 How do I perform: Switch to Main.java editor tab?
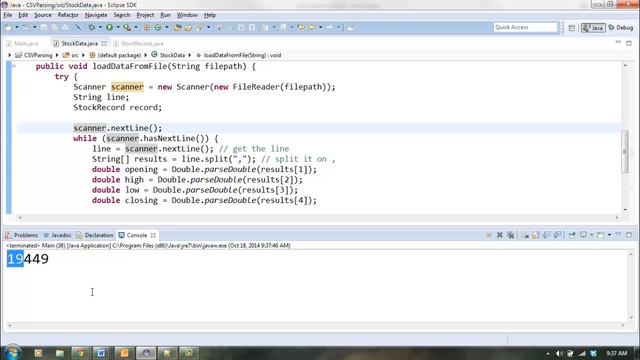click(x=23, y=43)
